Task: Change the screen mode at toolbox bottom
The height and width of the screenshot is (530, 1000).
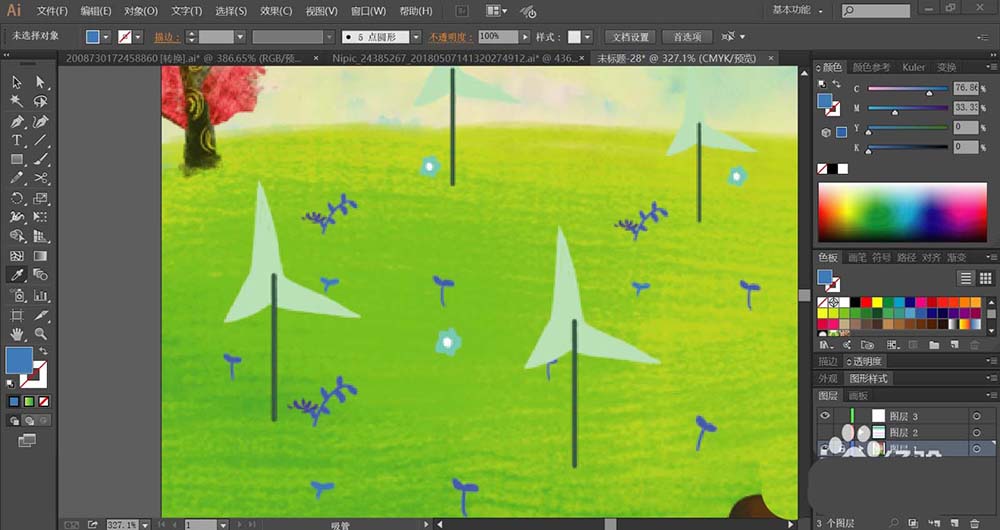Action: [27, 440]
